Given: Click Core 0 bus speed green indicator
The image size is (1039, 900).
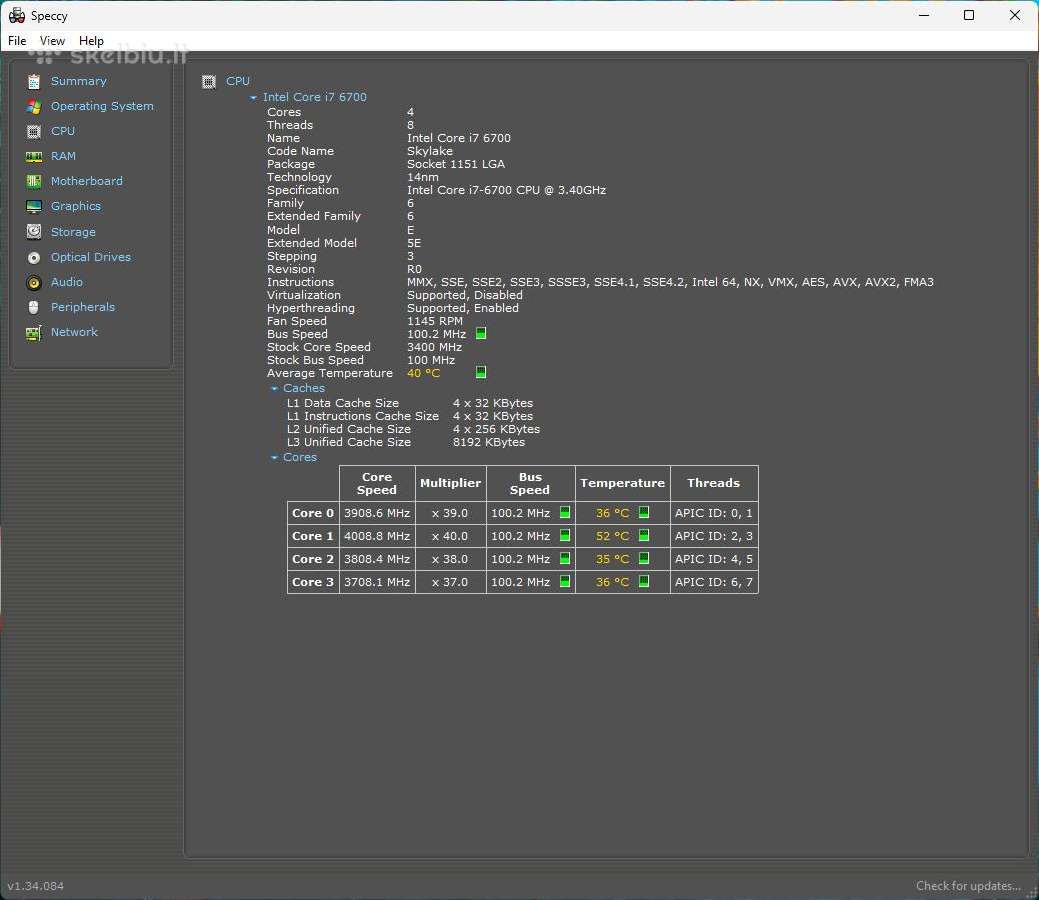Looking at the screenshot, I should [565, 512].
